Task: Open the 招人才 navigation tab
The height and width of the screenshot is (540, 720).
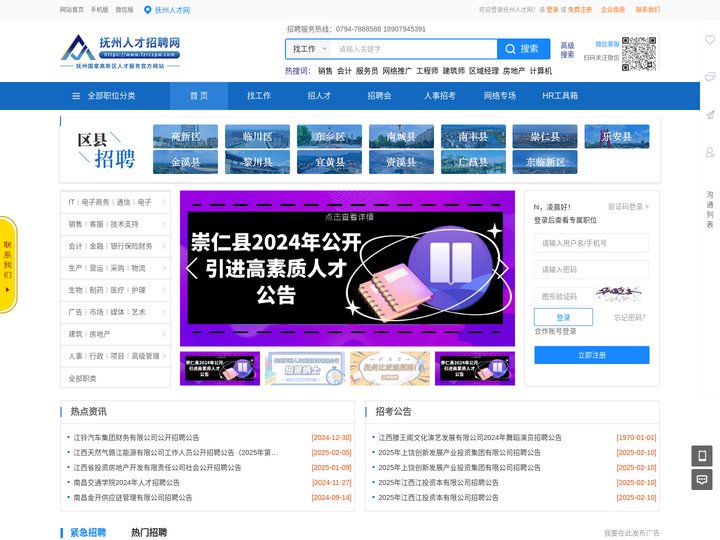Action: (319, 96)
